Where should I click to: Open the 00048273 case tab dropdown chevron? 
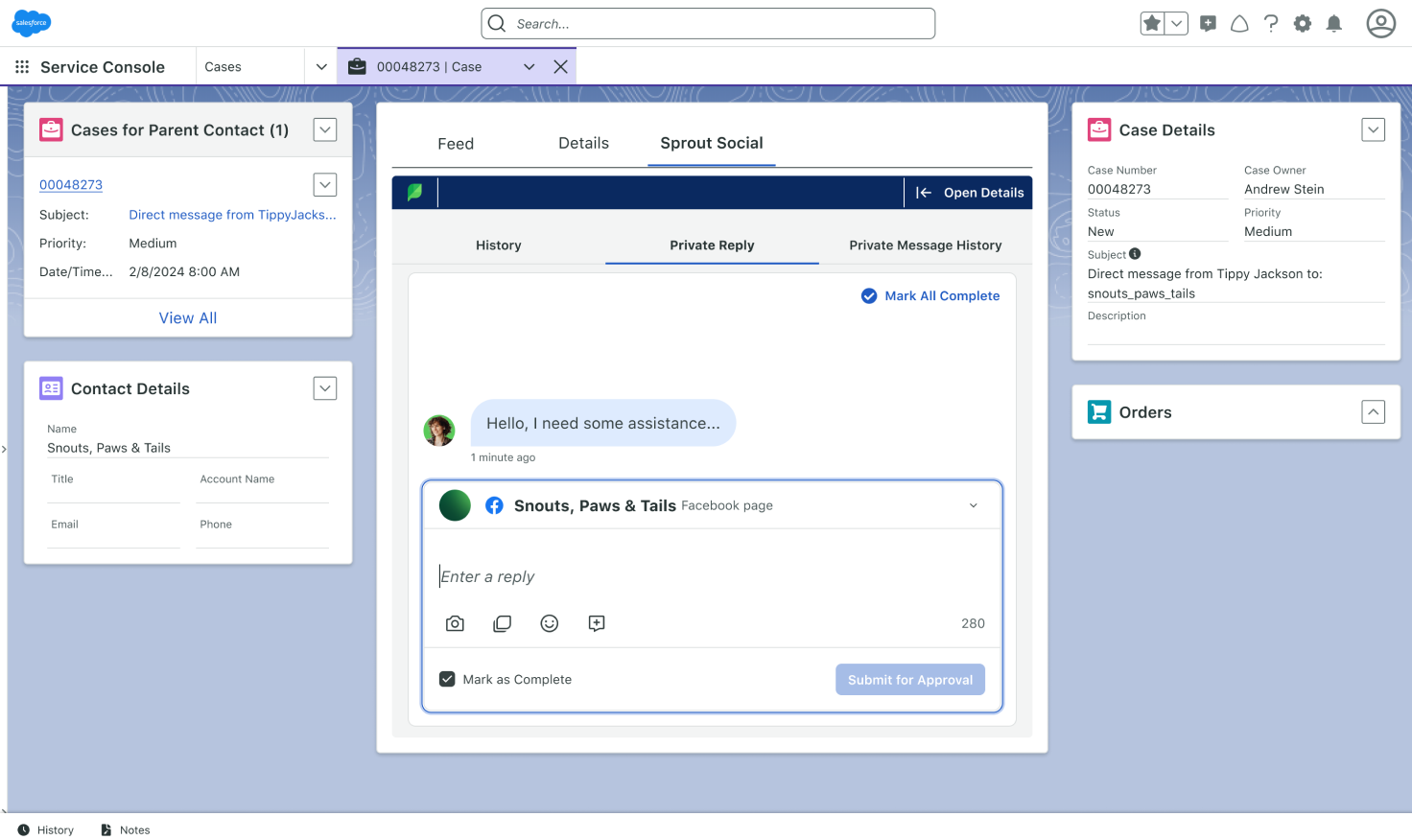tap(529, 67)
